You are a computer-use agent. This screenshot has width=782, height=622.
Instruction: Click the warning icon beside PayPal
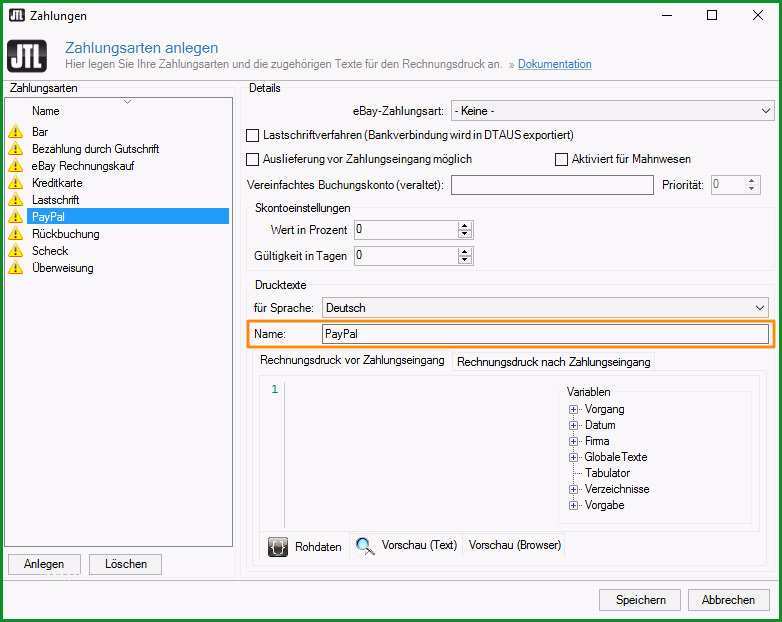[x=15, y=216]
